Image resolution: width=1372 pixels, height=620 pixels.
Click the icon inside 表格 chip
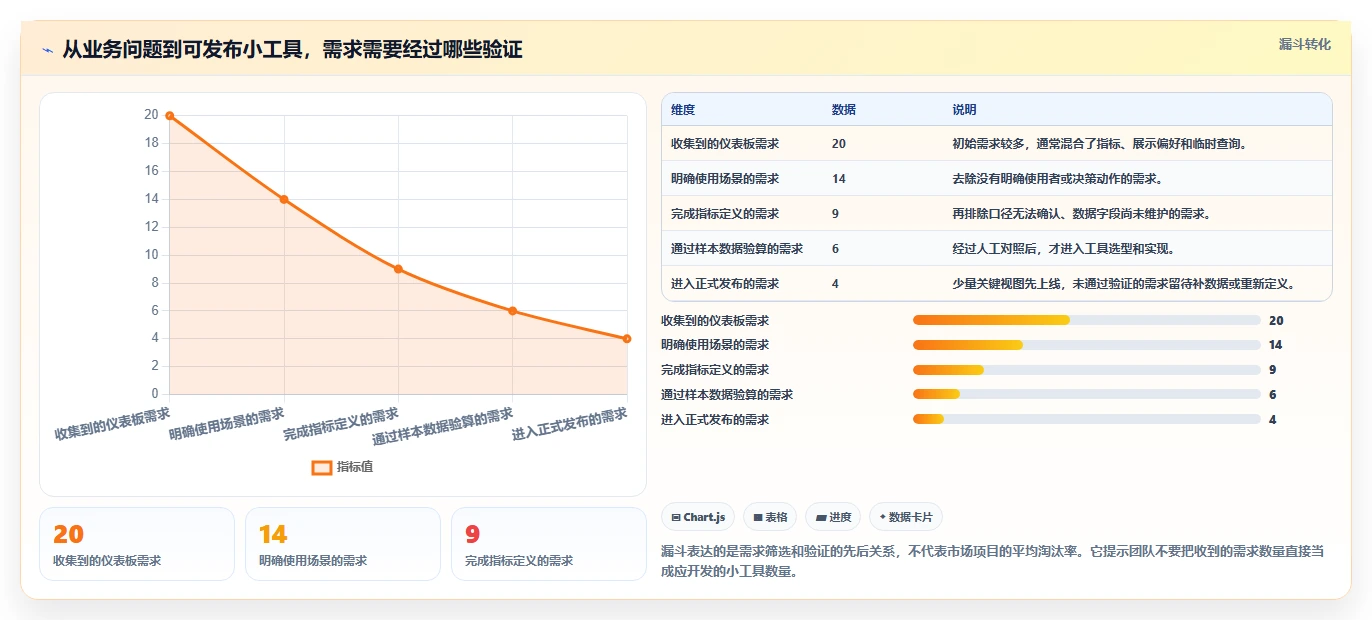coord(758,518)
